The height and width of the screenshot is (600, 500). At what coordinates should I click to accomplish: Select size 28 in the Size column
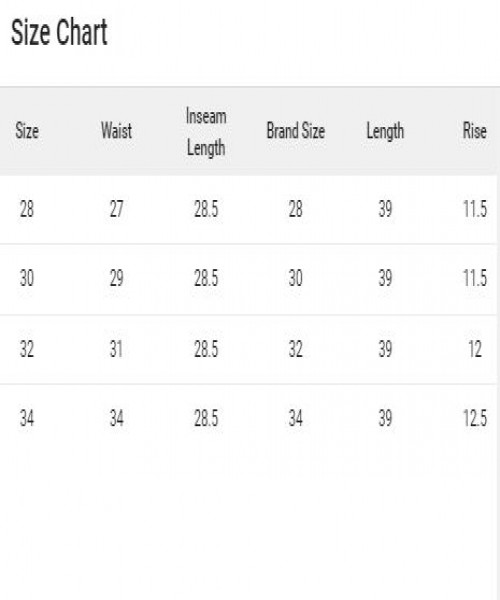tap(27, 209)
